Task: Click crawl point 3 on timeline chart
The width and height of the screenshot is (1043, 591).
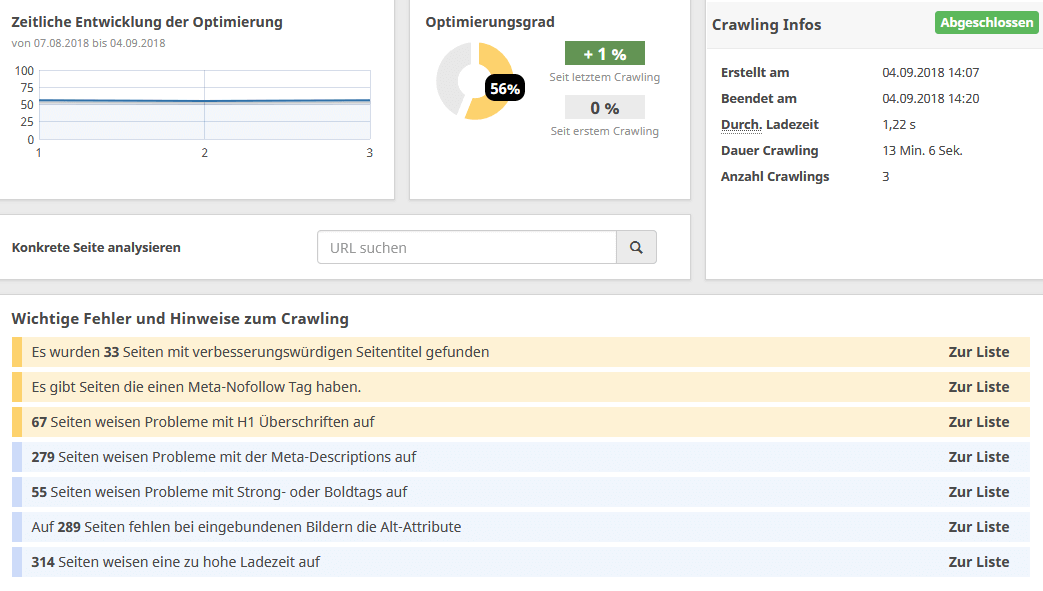Action: pyautogui.click(x=369, y=101)
